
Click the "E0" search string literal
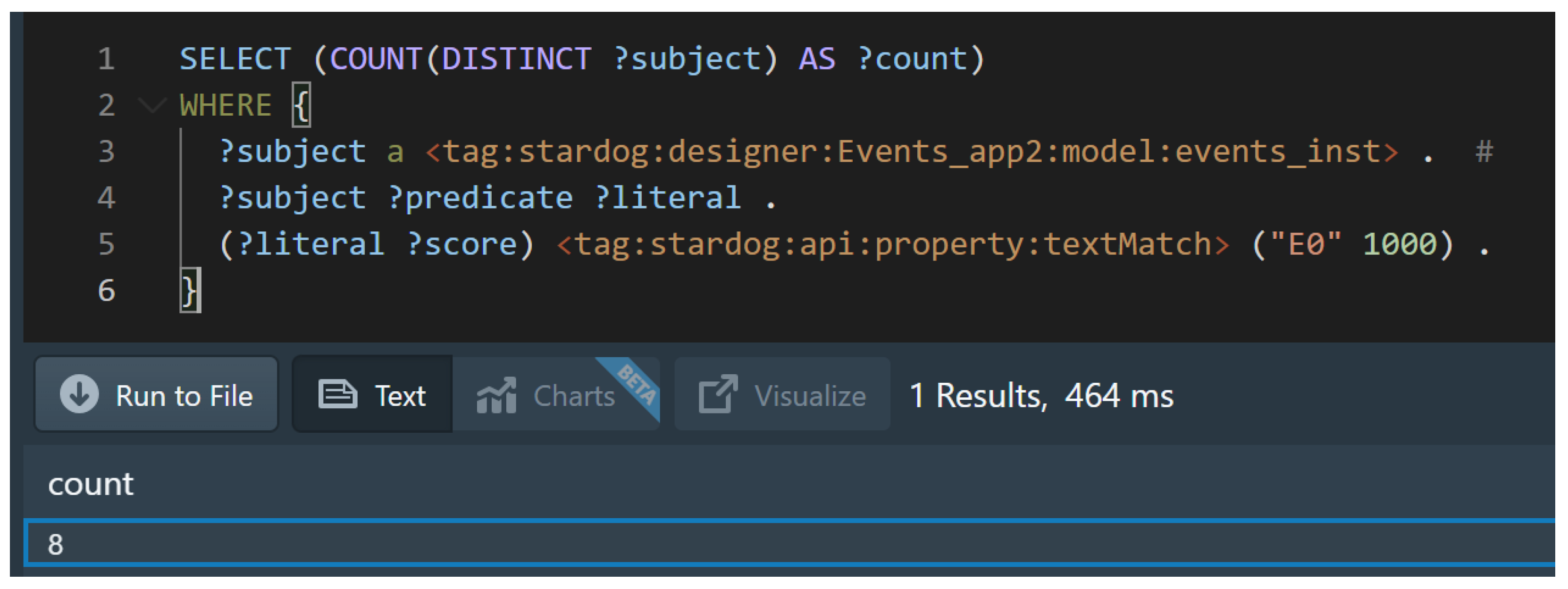tap(1306, 244)
